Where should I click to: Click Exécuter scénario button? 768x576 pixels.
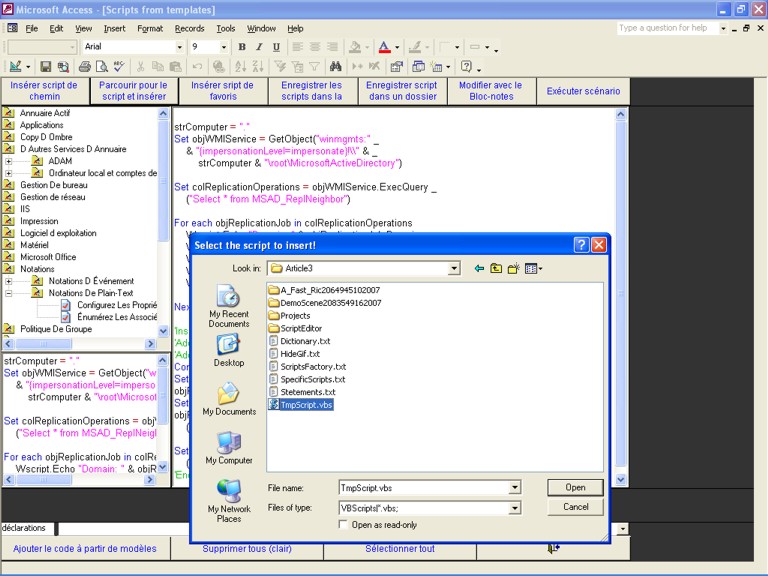click(x=583, y=91)
